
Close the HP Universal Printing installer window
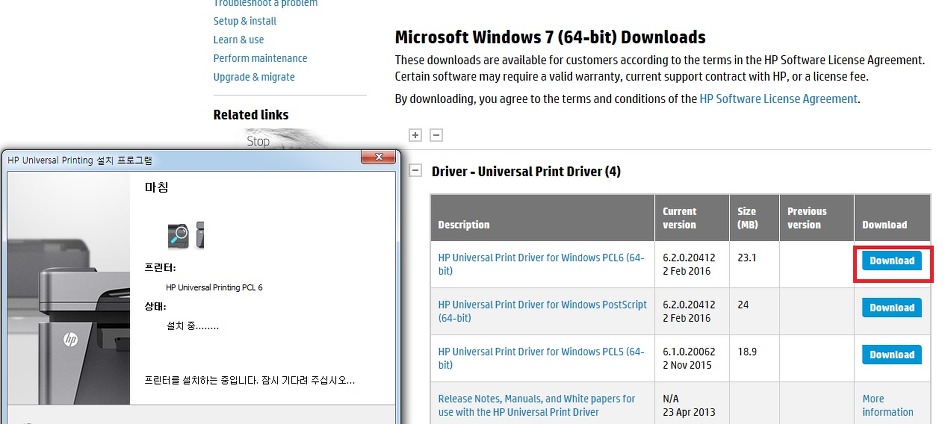(x=378, y=158)
